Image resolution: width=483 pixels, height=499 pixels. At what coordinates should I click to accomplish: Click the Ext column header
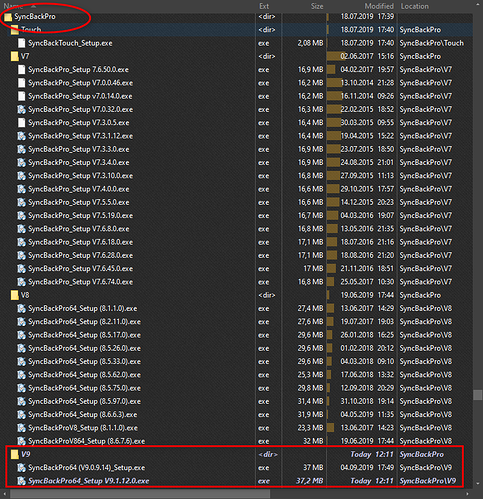click(264, 6)
